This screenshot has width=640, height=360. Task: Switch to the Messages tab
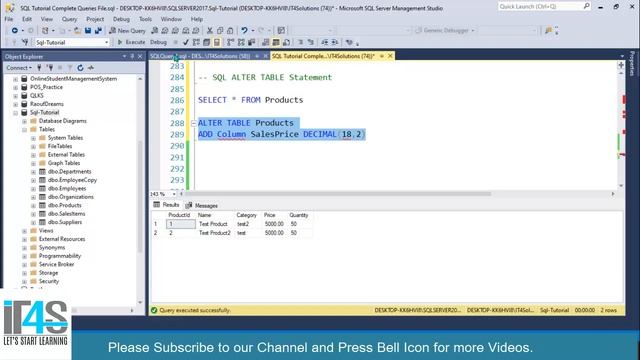point(202,205)
